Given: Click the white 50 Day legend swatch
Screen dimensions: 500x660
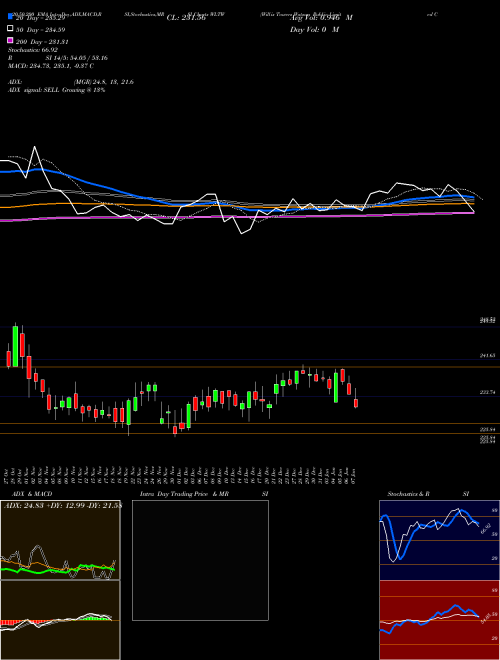Looking at the screenshot, I should (10, 29).
